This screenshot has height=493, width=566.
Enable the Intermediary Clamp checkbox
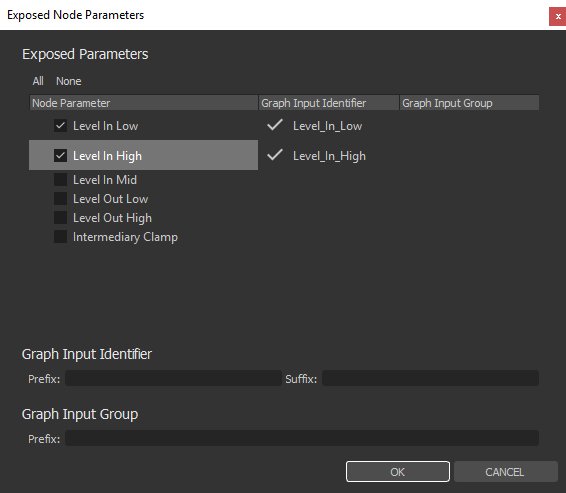click(60, 237)
